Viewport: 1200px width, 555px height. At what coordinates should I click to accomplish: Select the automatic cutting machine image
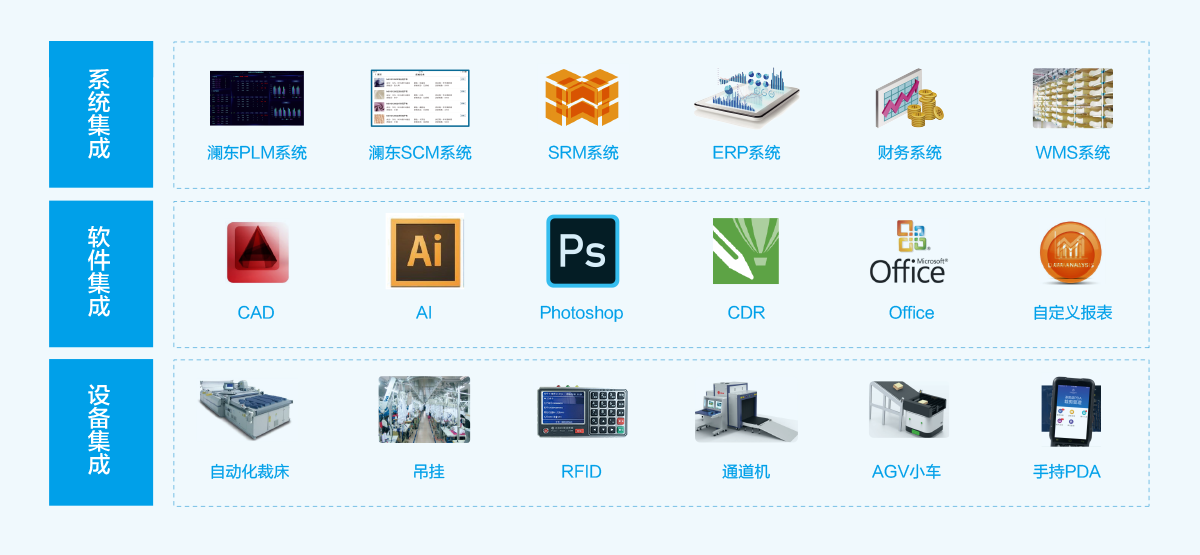pos(247,409)
